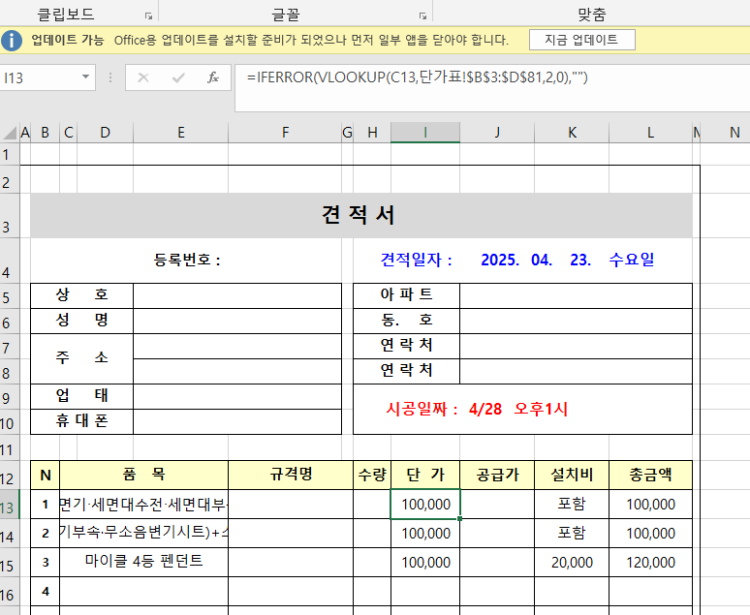Click 포함 cell in row 14
This screenshot has width=750, height=615.
point(572,533)
